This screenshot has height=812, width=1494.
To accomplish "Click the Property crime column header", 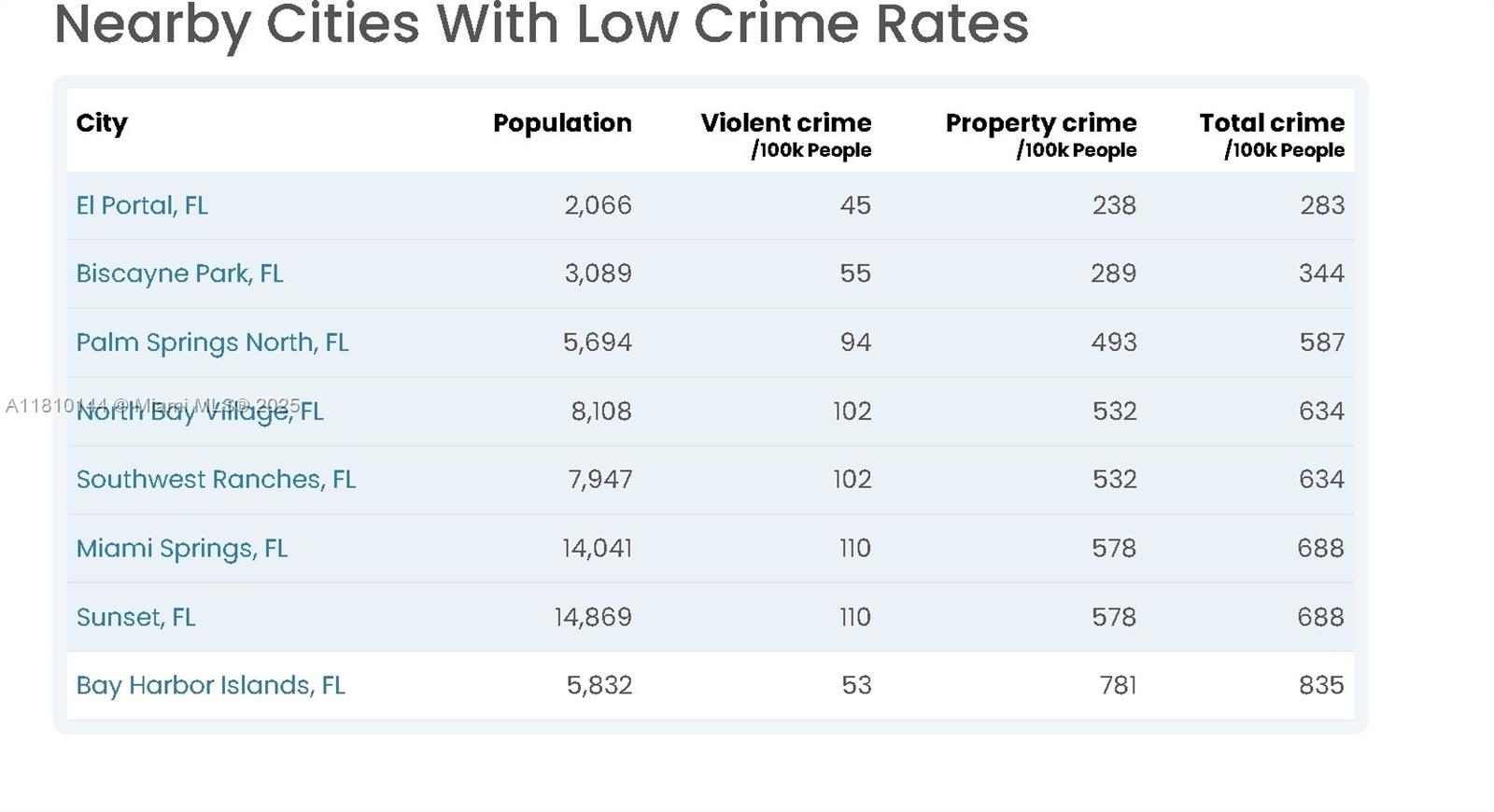I will 1040,123.
